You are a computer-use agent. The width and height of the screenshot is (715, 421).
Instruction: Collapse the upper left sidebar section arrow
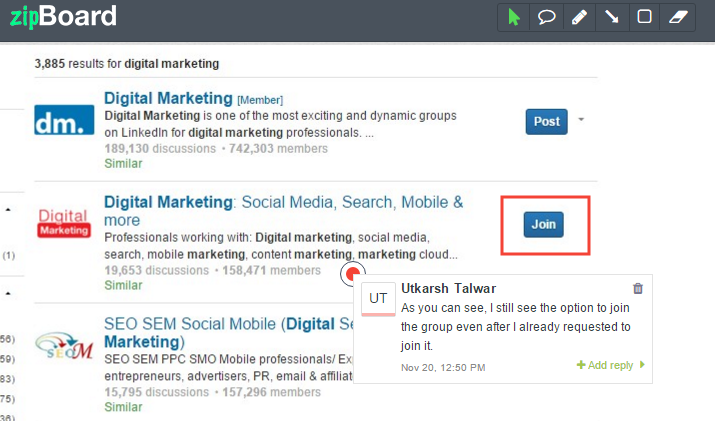pos(8,210)
